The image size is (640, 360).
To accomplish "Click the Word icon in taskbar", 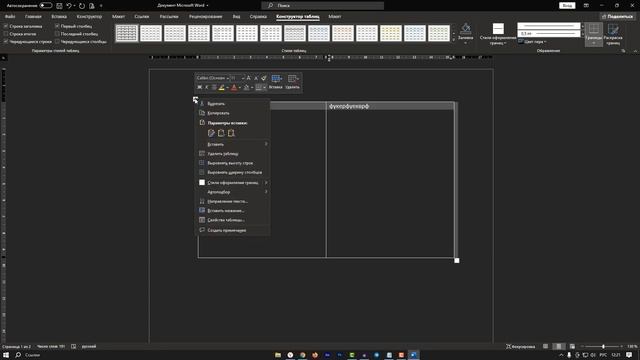I will click(413, 355).
